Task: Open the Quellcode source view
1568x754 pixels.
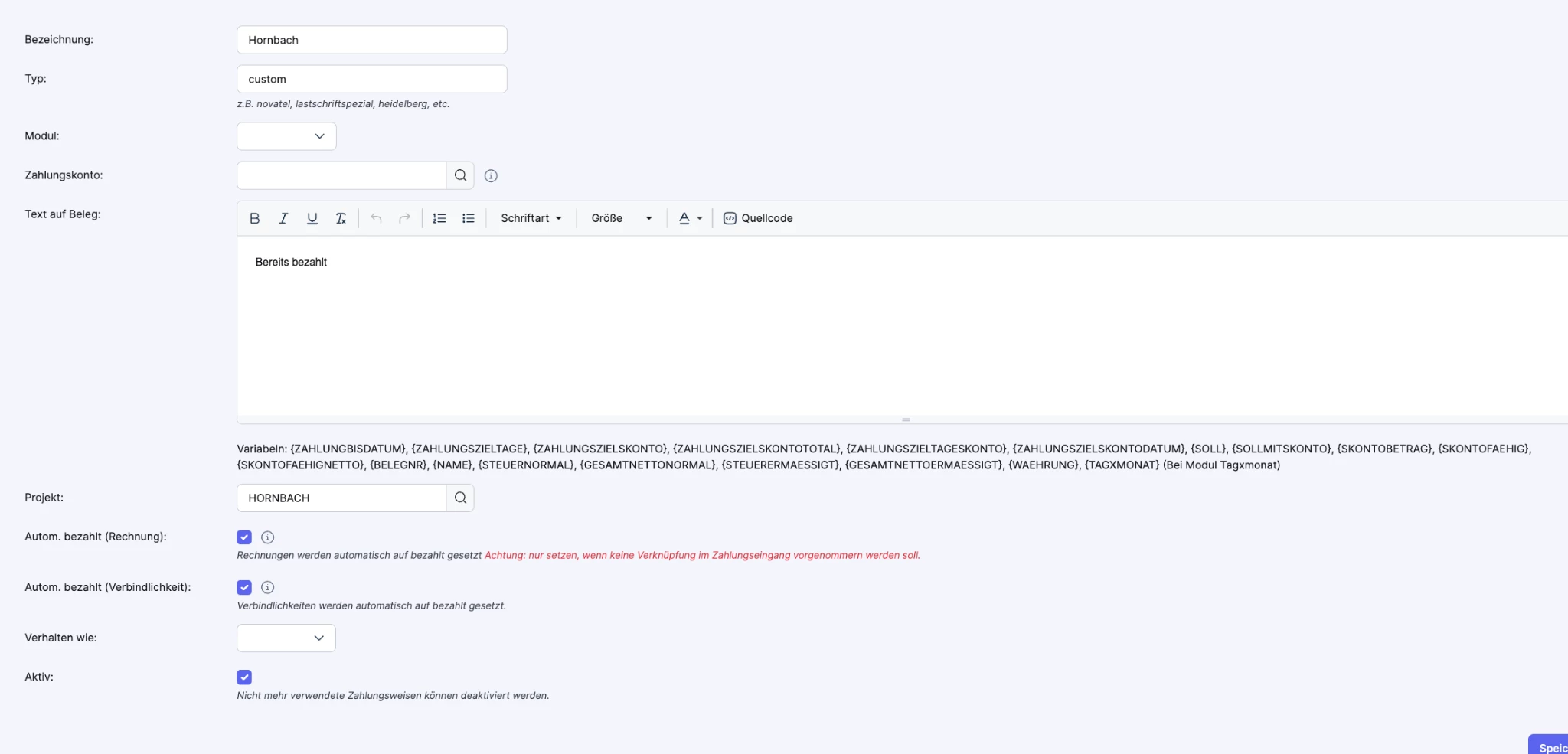Action: point(758,218)
